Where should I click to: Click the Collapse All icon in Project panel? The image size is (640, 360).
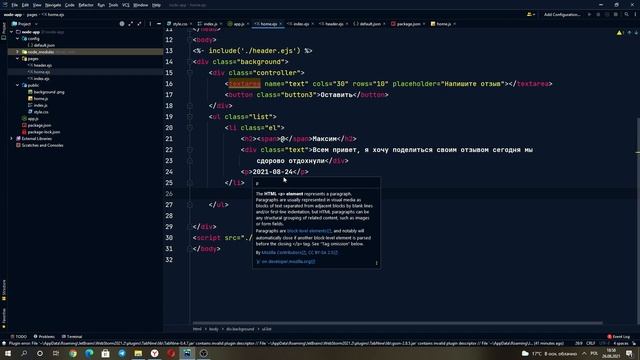pos(140,24)
